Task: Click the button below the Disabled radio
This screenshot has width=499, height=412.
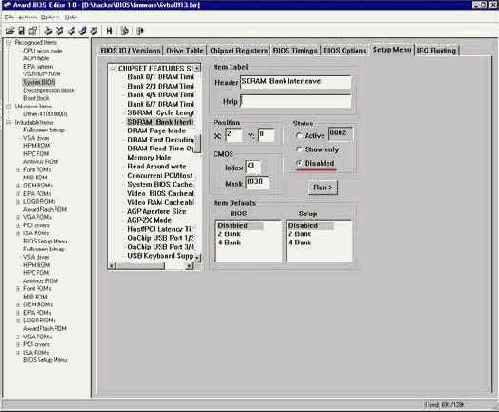Action: (x=322, y=188)
